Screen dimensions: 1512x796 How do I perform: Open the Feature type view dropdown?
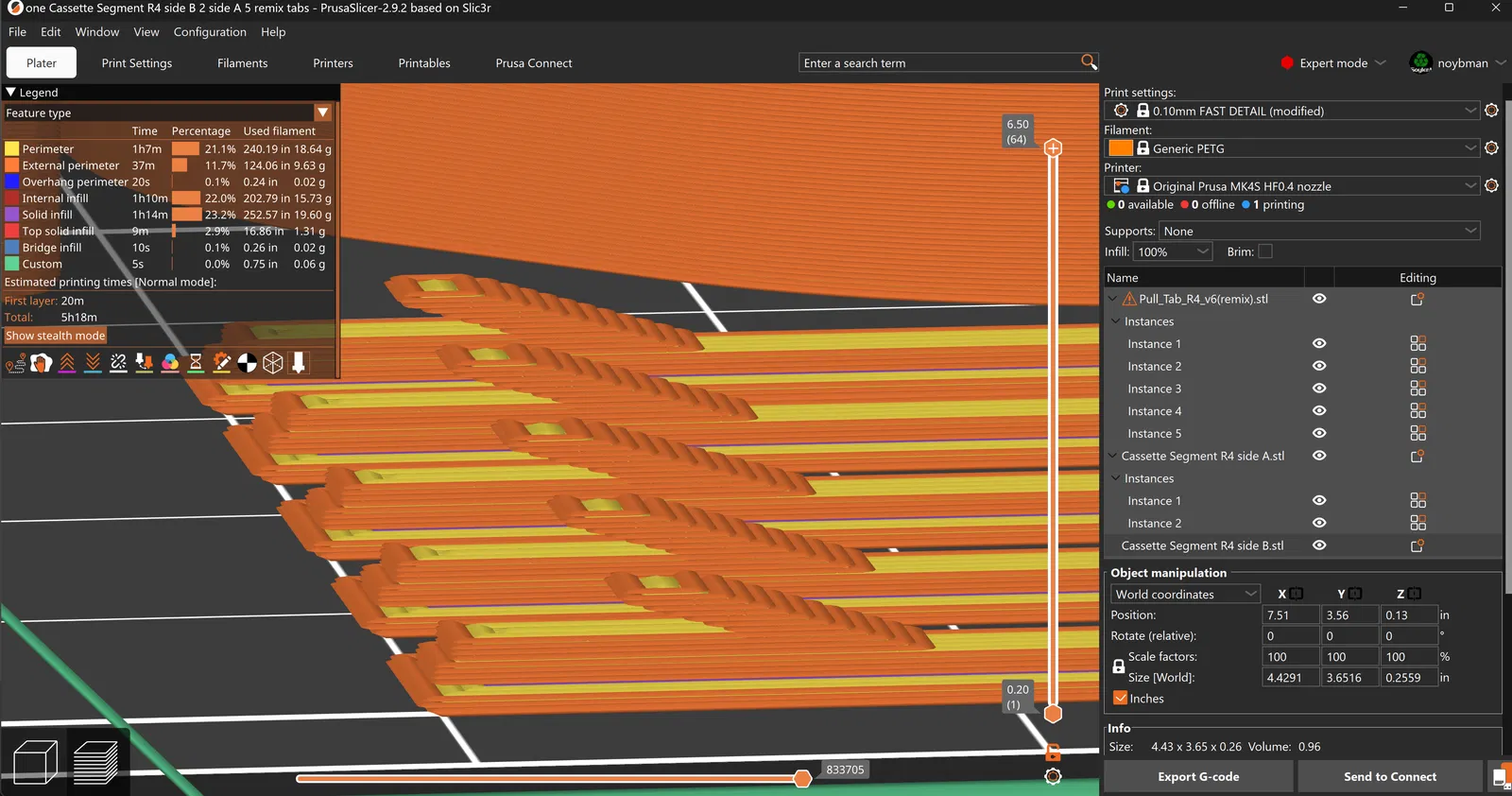pyautogui.click(x=323, y=112)
